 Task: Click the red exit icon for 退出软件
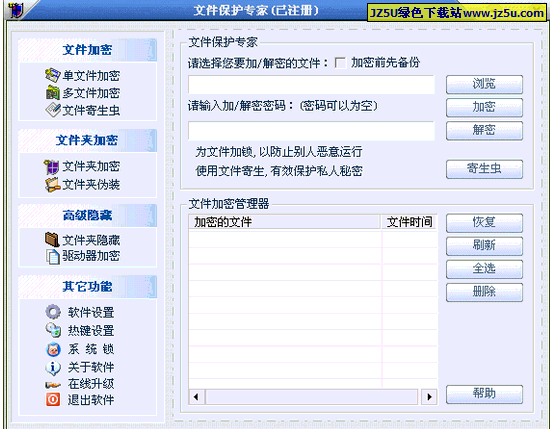click(x=53, y=400)
